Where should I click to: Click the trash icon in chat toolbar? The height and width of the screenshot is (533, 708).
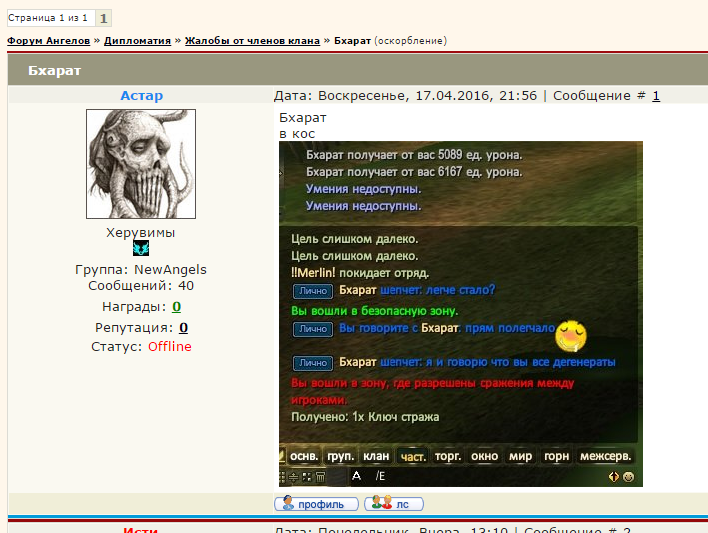(x=320, y=477)
